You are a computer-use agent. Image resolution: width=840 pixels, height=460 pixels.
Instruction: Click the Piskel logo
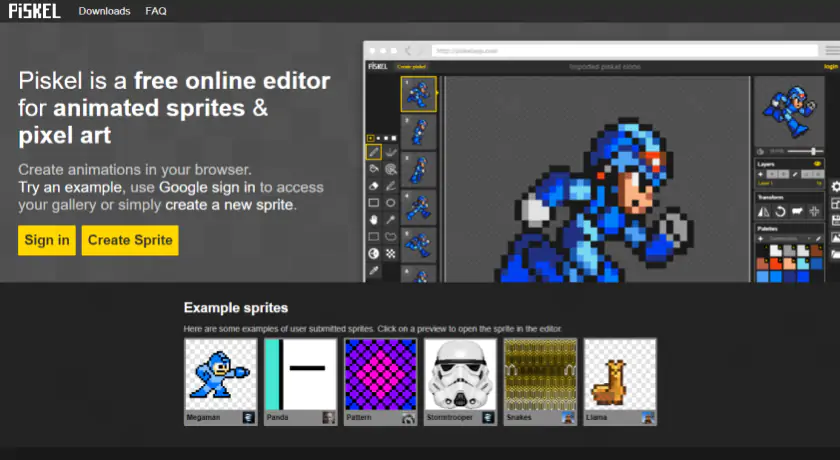pyautogui.click(x=34, y=11)
